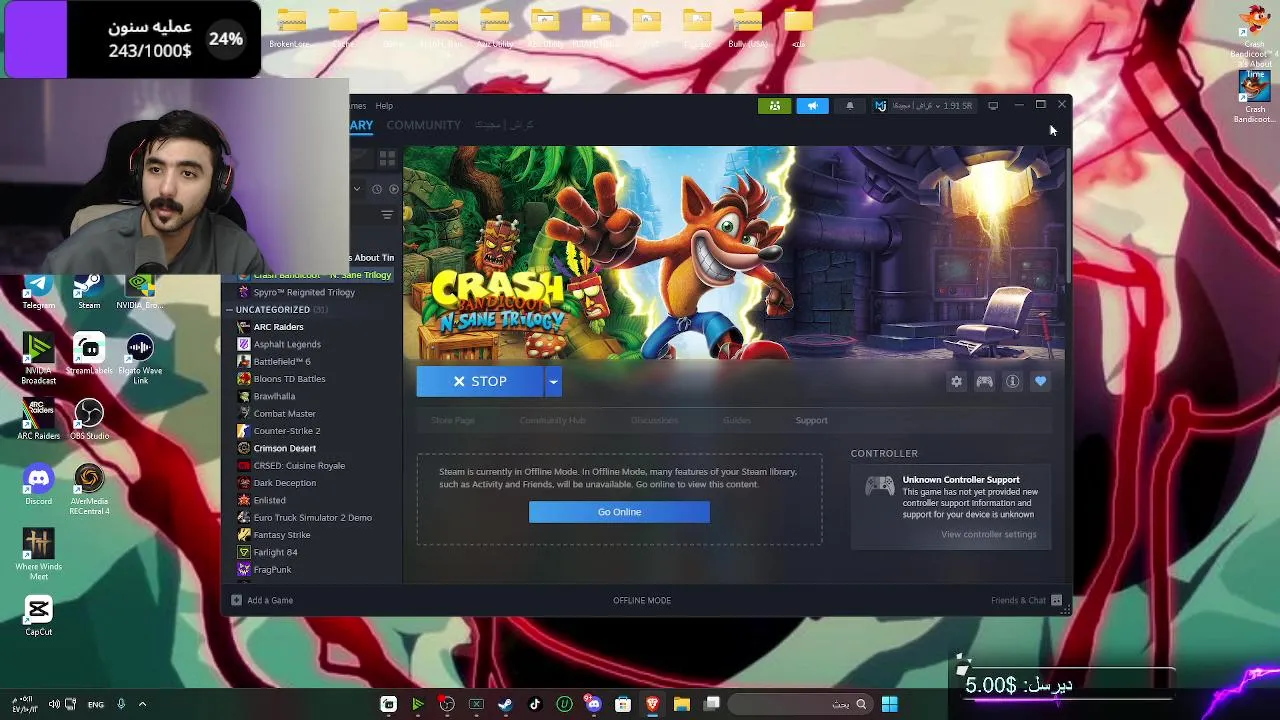This screenshot has width=1280, height=720.
Task: Go Online from Steam offline mode
Action: [x=619, y=512]
